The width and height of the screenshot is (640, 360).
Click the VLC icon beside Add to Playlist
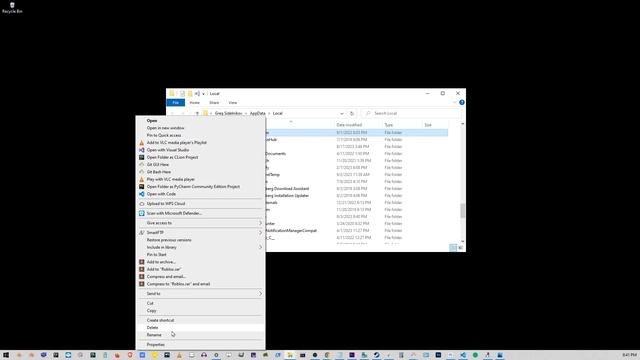point(142,142)
